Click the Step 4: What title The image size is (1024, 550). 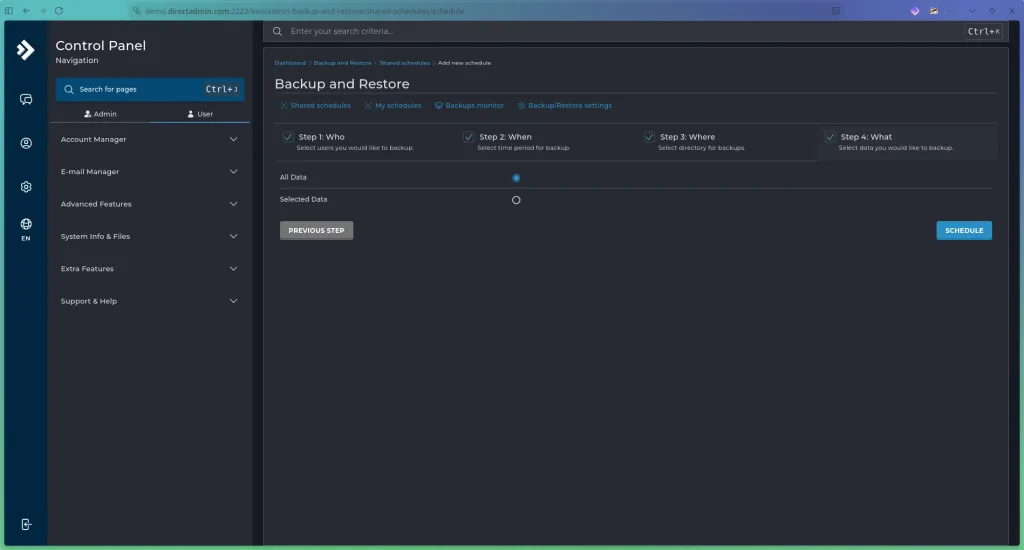tap(866, 137)
